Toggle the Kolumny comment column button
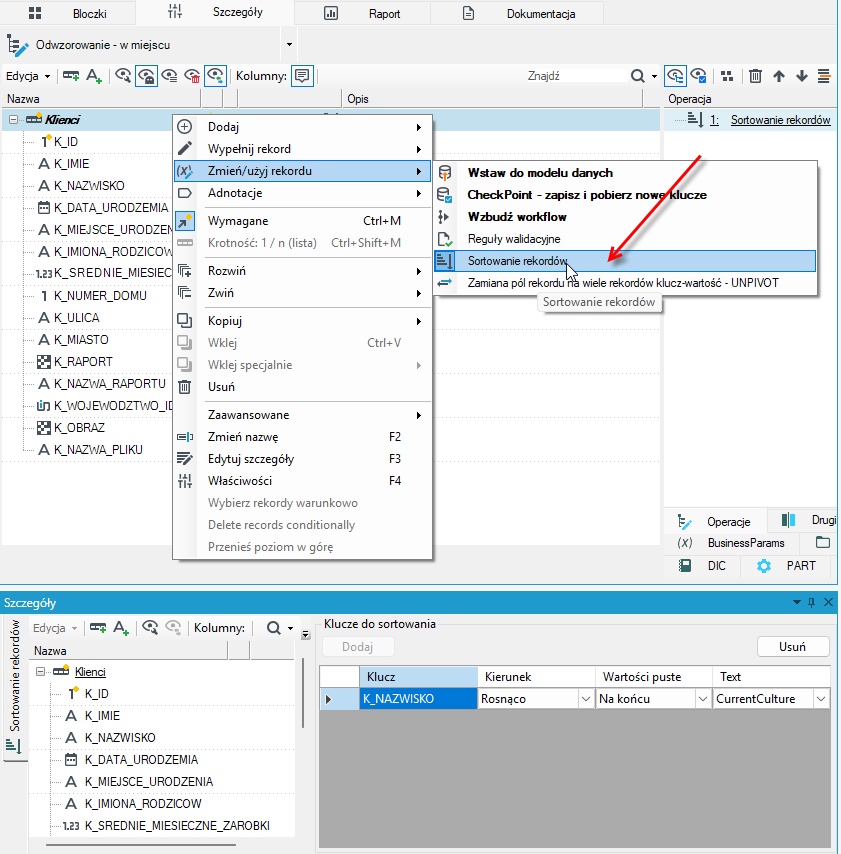This screenshot has height=854, width=841. point(302,76)
